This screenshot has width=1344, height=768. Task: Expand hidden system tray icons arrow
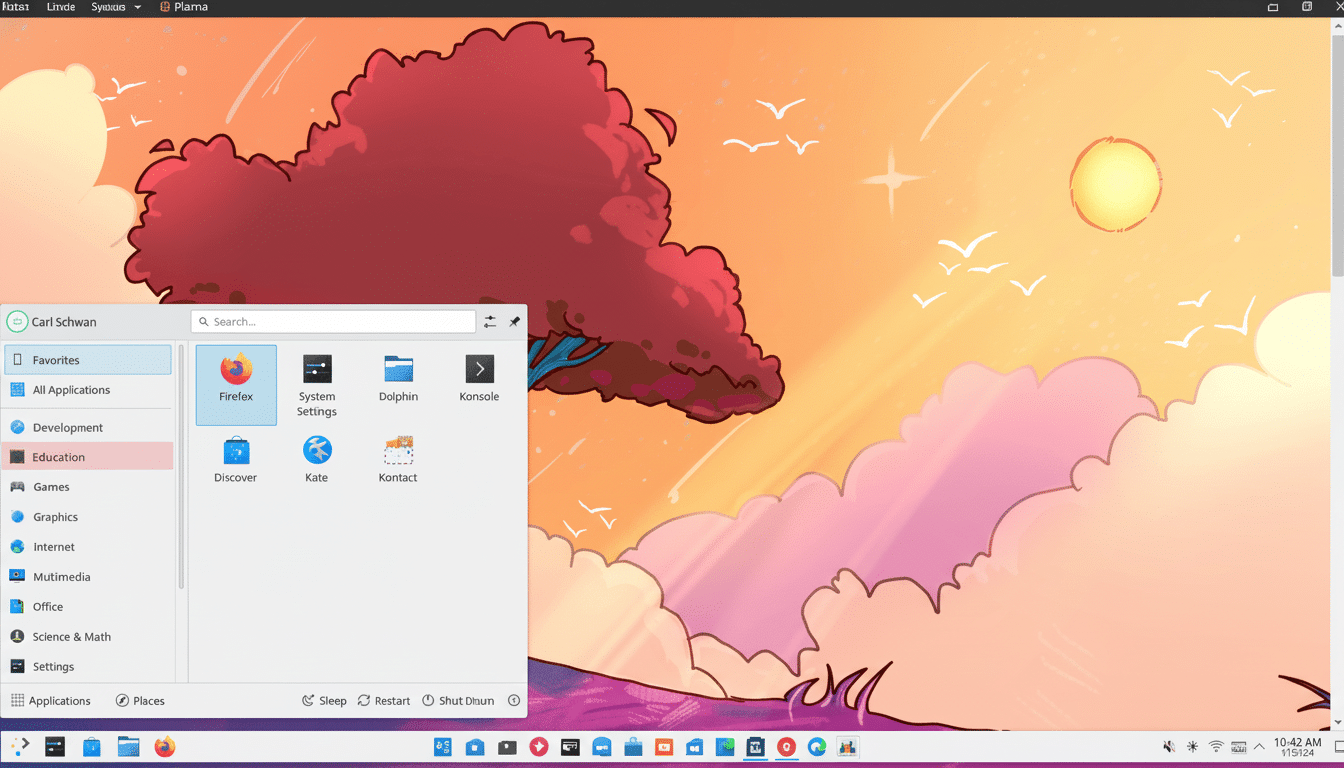(1258, 746)
